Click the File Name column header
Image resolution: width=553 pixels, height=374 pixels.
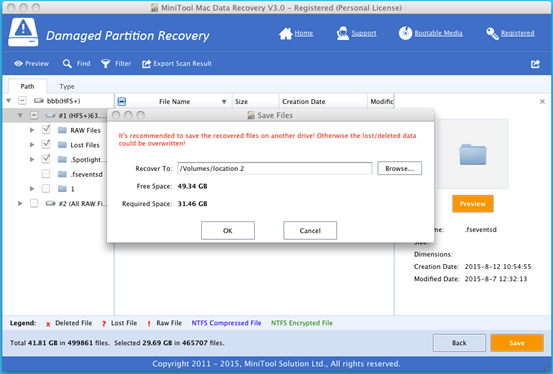click(x=174, y=102)
